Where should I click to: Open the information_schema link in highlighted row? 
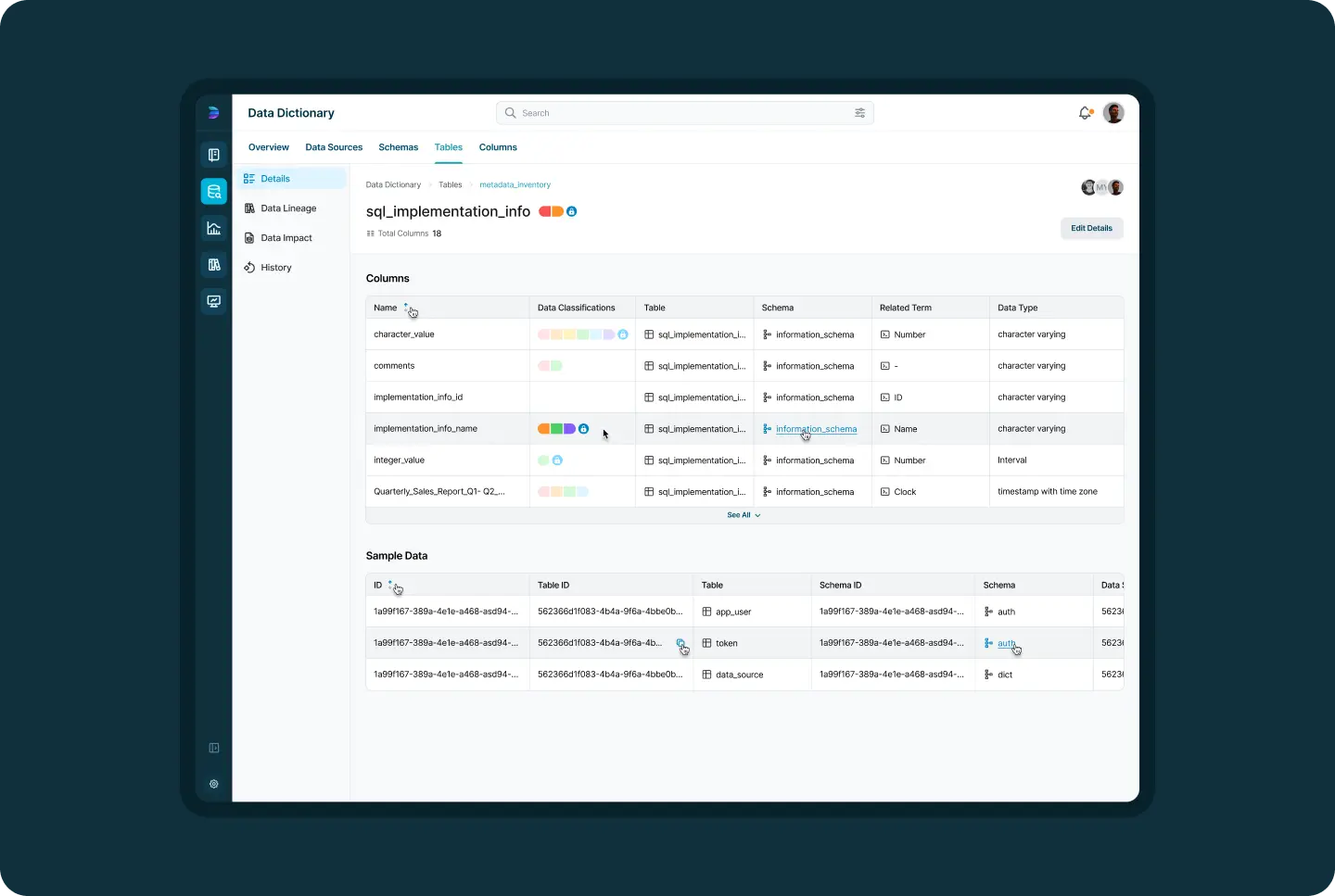(x=816, y=429)
